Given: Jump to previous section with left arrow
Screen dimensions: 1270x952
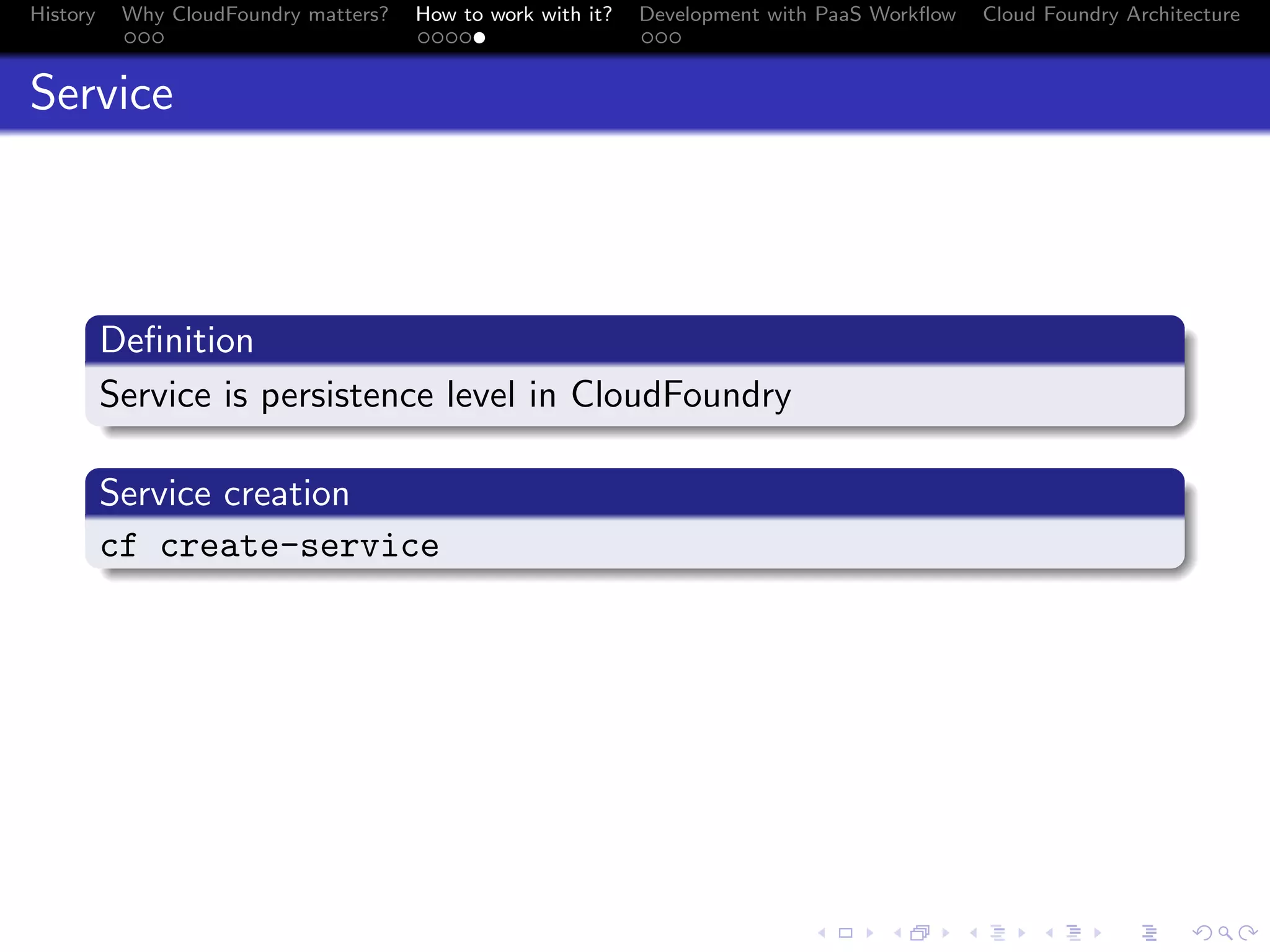Looking at the screenshot, I should coord(1049,933).
